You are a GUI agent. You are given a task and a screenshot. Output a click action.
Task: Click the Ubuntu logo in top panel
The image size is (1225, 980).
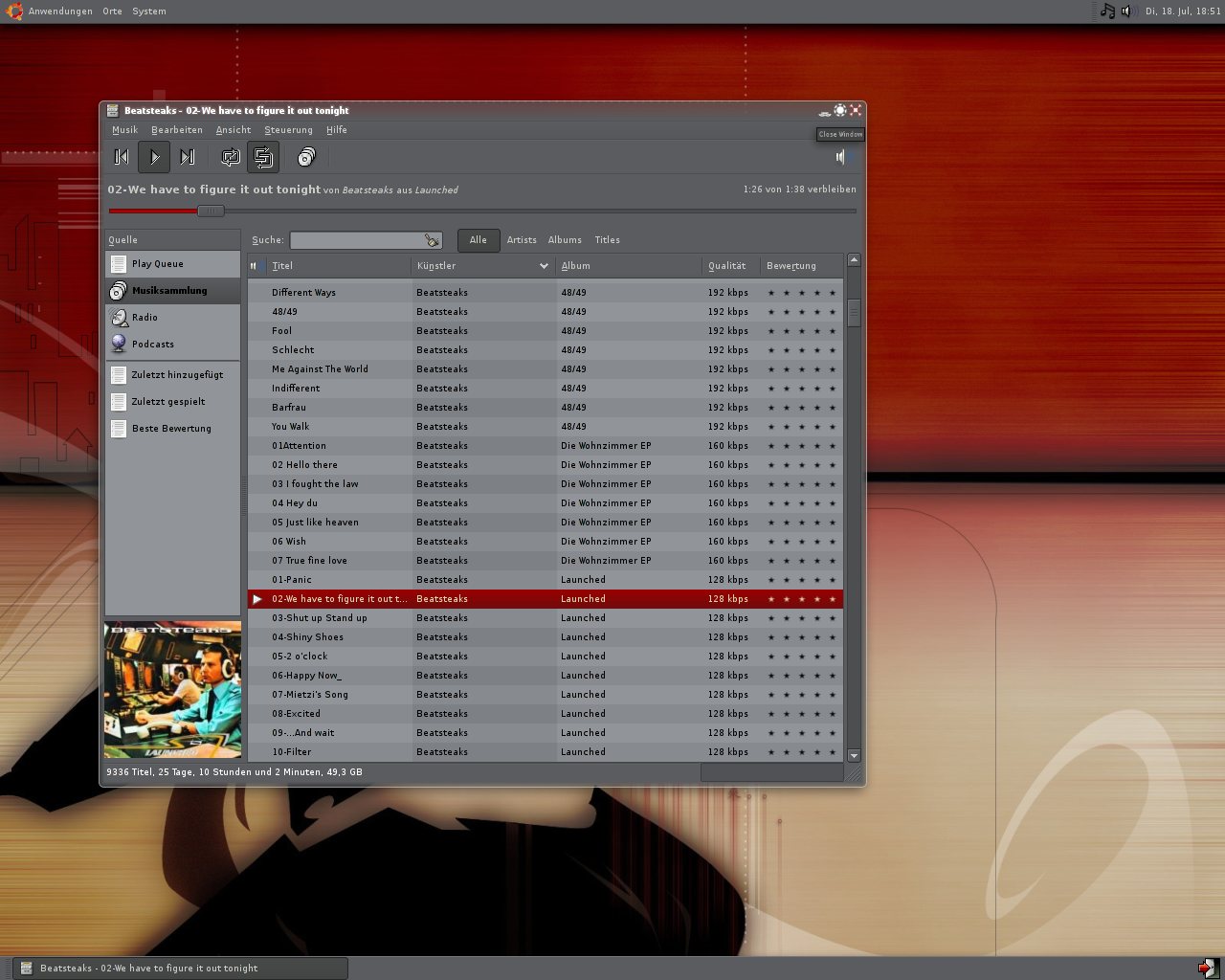pos(13,11)
